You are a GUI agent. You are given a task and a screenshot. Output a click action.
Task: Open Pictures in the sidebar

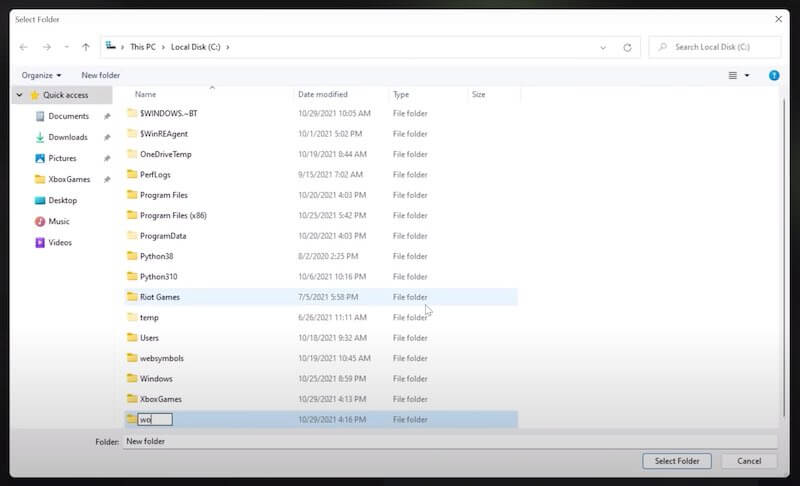(62, 158)
